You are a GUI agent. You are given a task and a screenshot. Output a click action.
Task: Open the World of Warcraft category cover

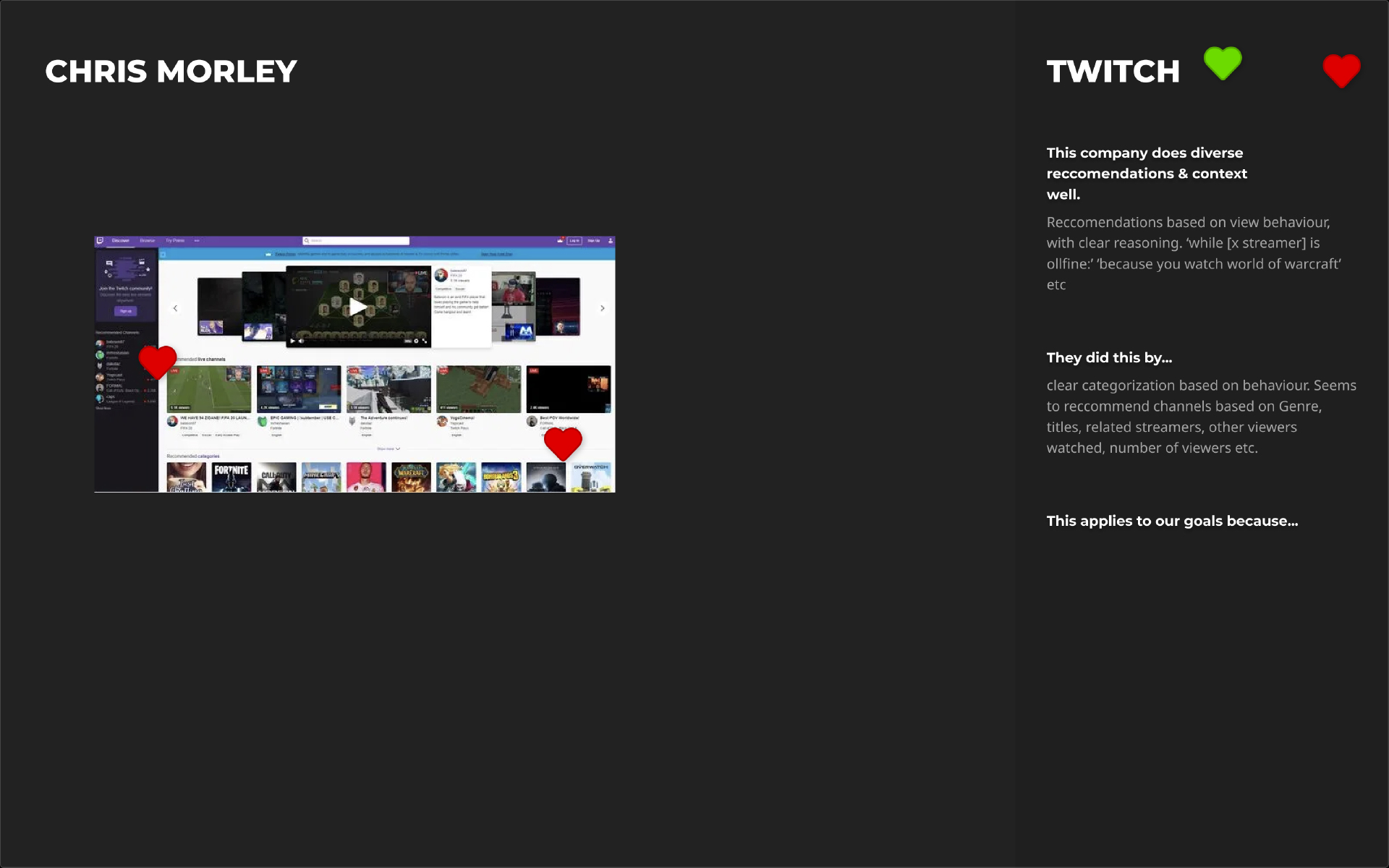412,477
